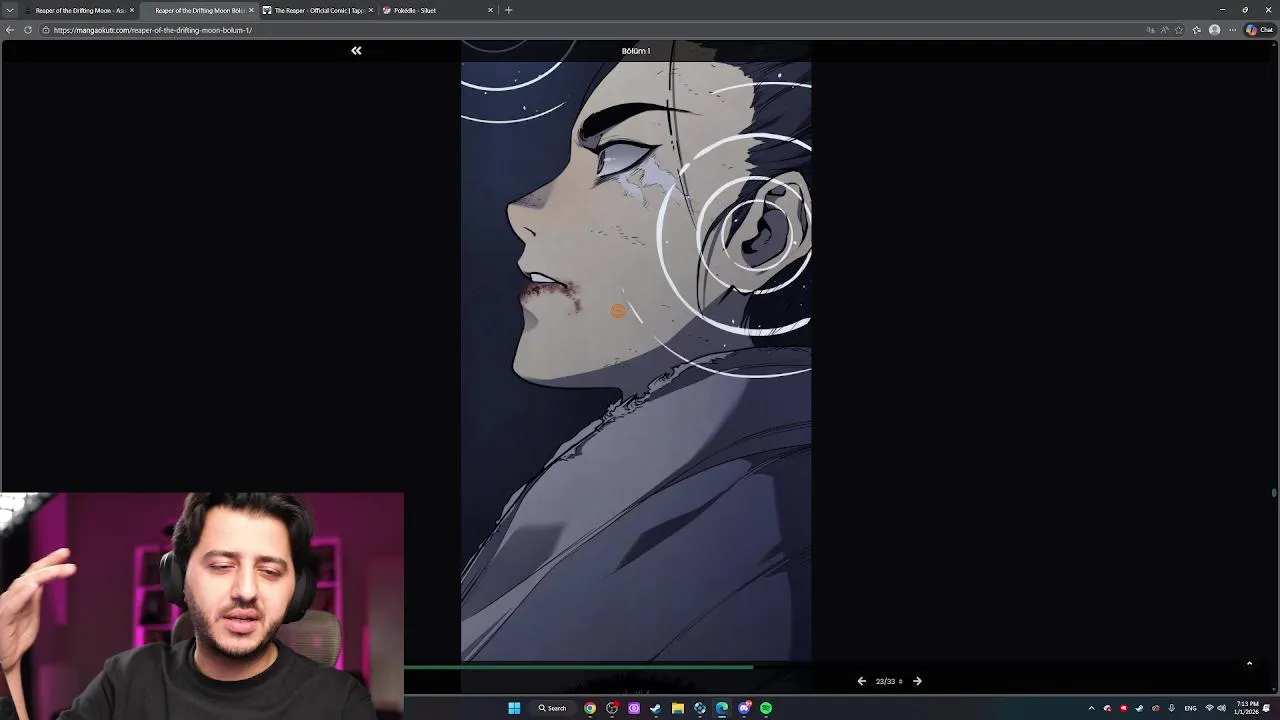The width and height of the screenshot is (1280, 720).
Task: Open the Windows Start menu
Action: coord(514,708)
